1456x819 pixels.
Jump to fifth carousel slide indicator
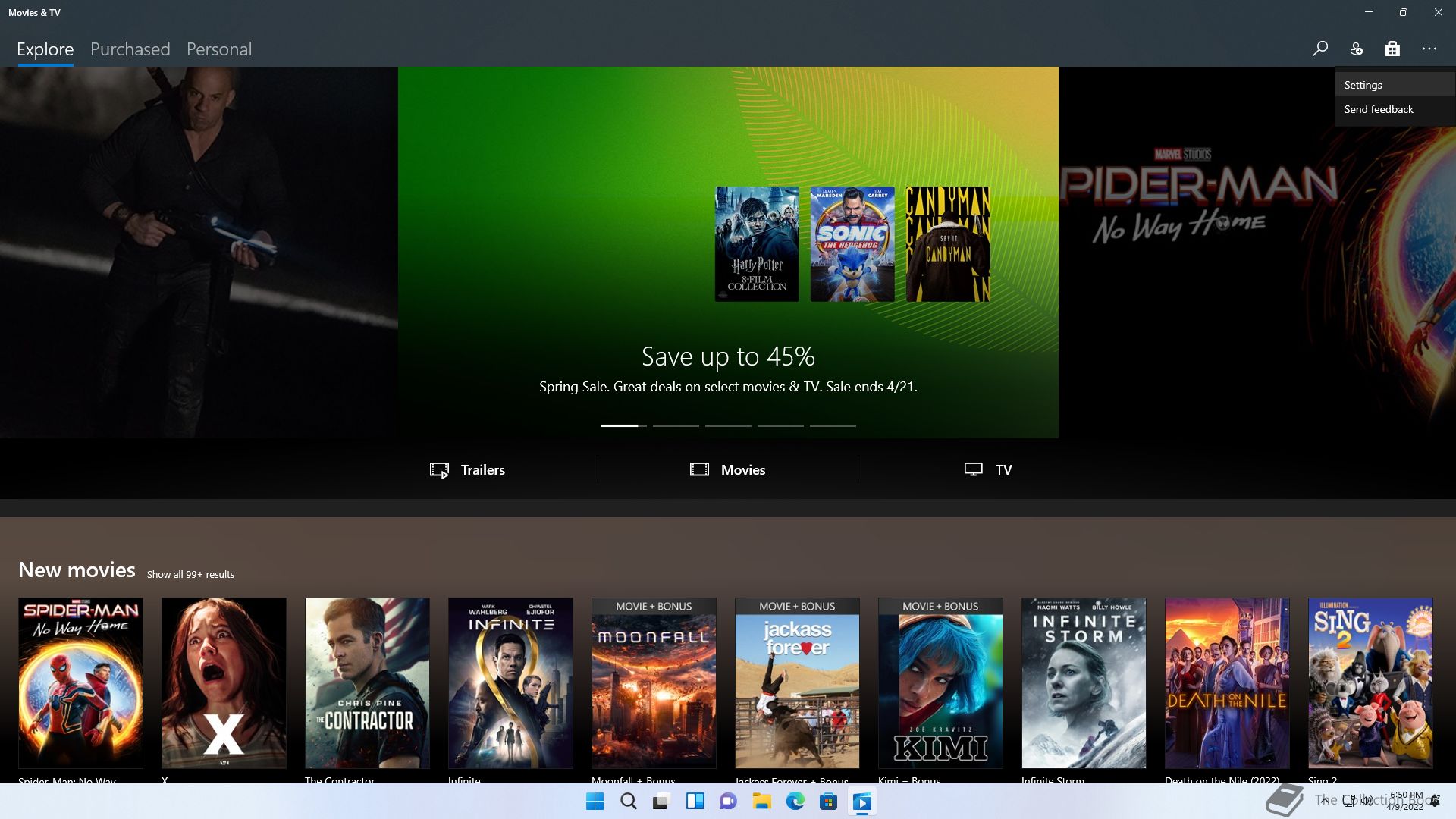(x=833, y=425)
